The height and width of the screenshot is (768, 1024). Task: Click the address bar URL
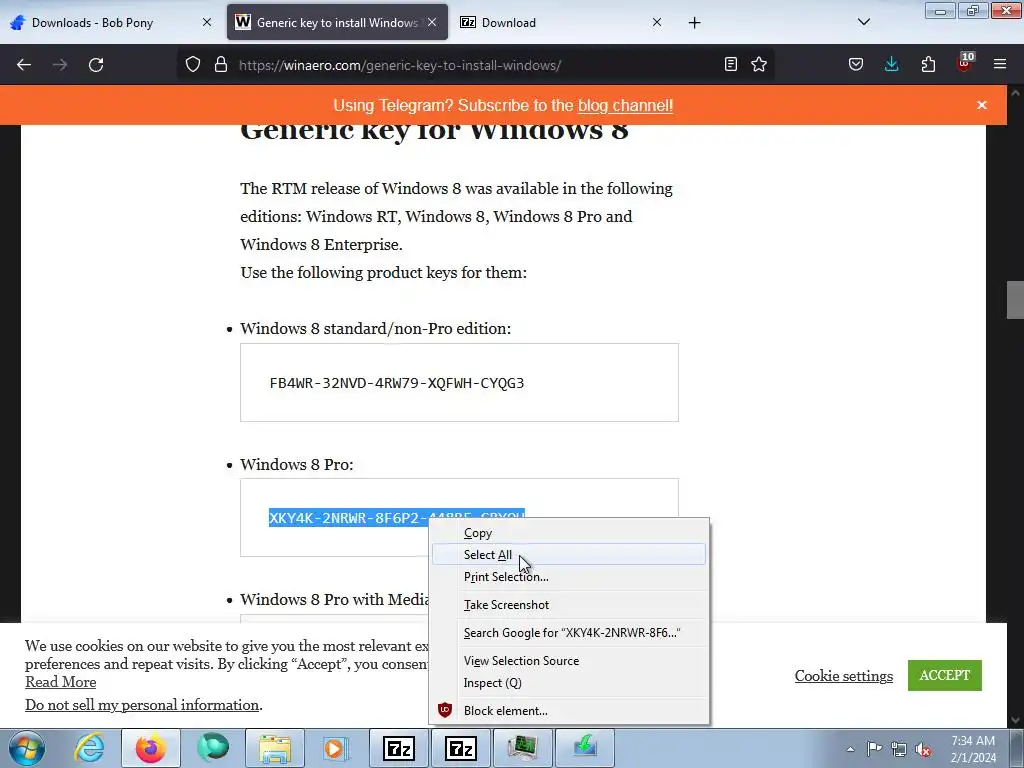(x=400, y=65)
